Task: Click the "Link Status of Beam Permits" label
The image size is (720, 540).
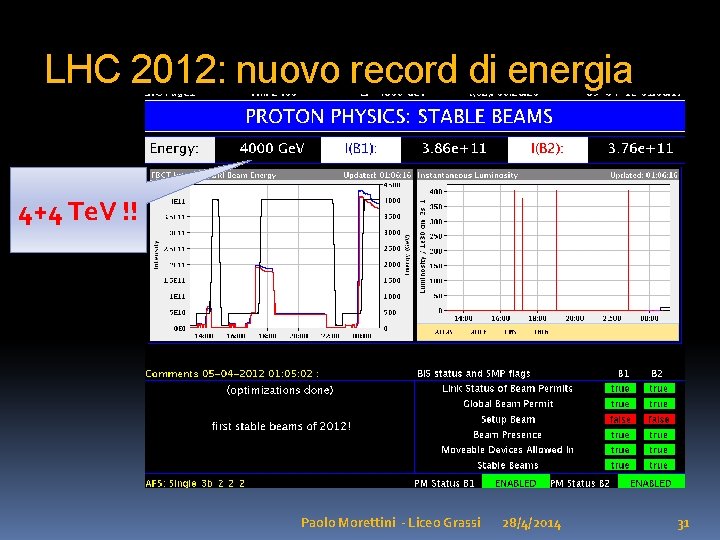Action: [x=507, y=388]
